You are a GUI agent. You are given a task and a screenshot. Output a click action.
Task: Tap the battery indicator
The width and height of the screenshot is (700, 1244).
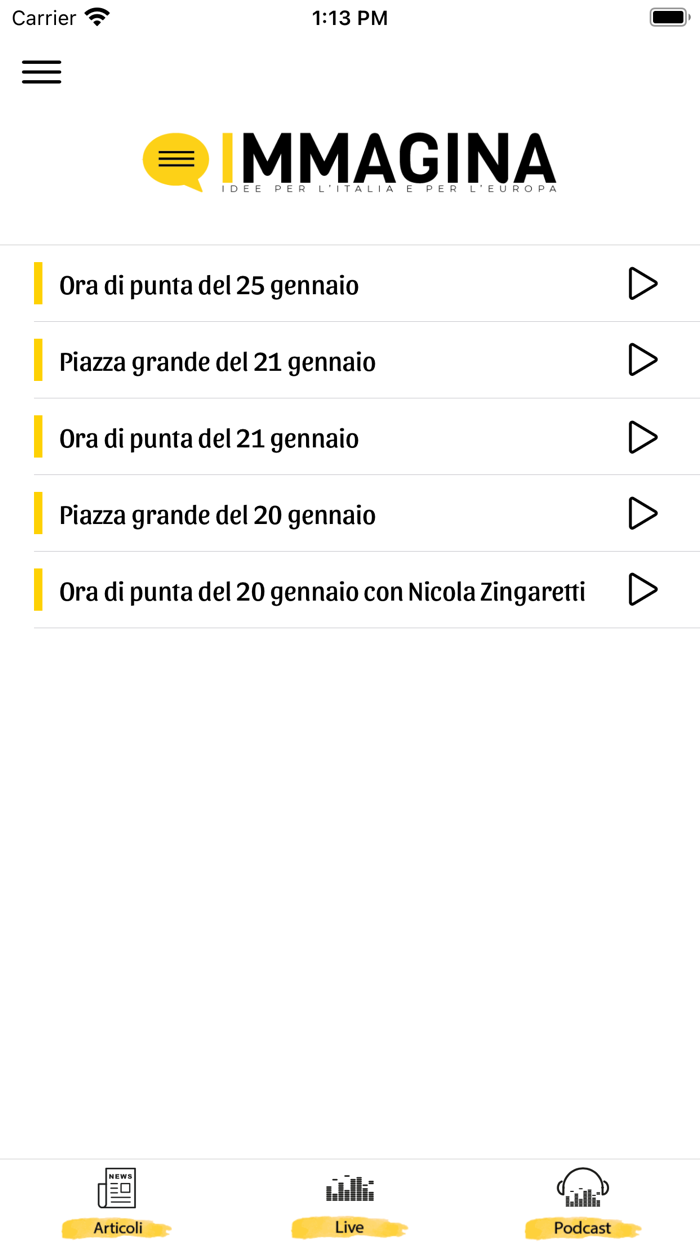coord(669,16)
